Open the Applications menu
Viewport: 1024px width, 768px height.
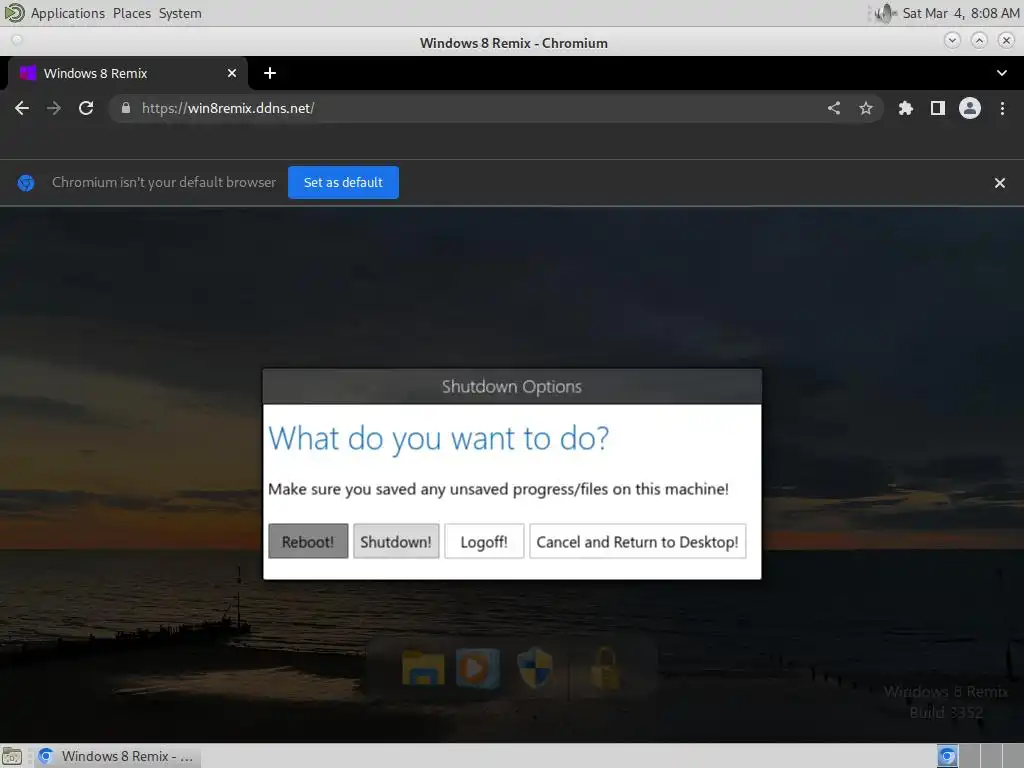point(68,13)
